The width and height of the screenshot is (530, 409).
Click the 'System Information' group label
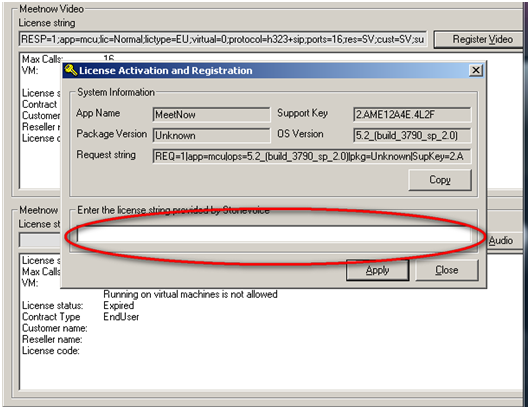click(x=116, y=92)
